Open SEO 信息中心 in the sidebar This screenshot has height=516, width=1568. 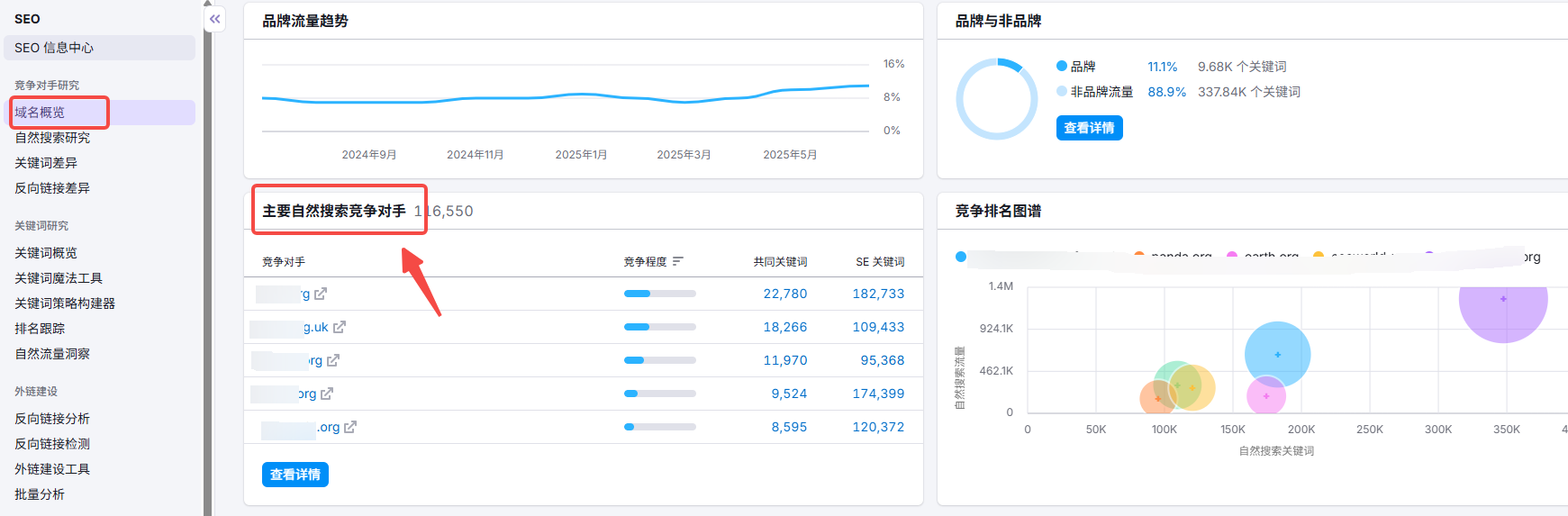tap(54, 48)
